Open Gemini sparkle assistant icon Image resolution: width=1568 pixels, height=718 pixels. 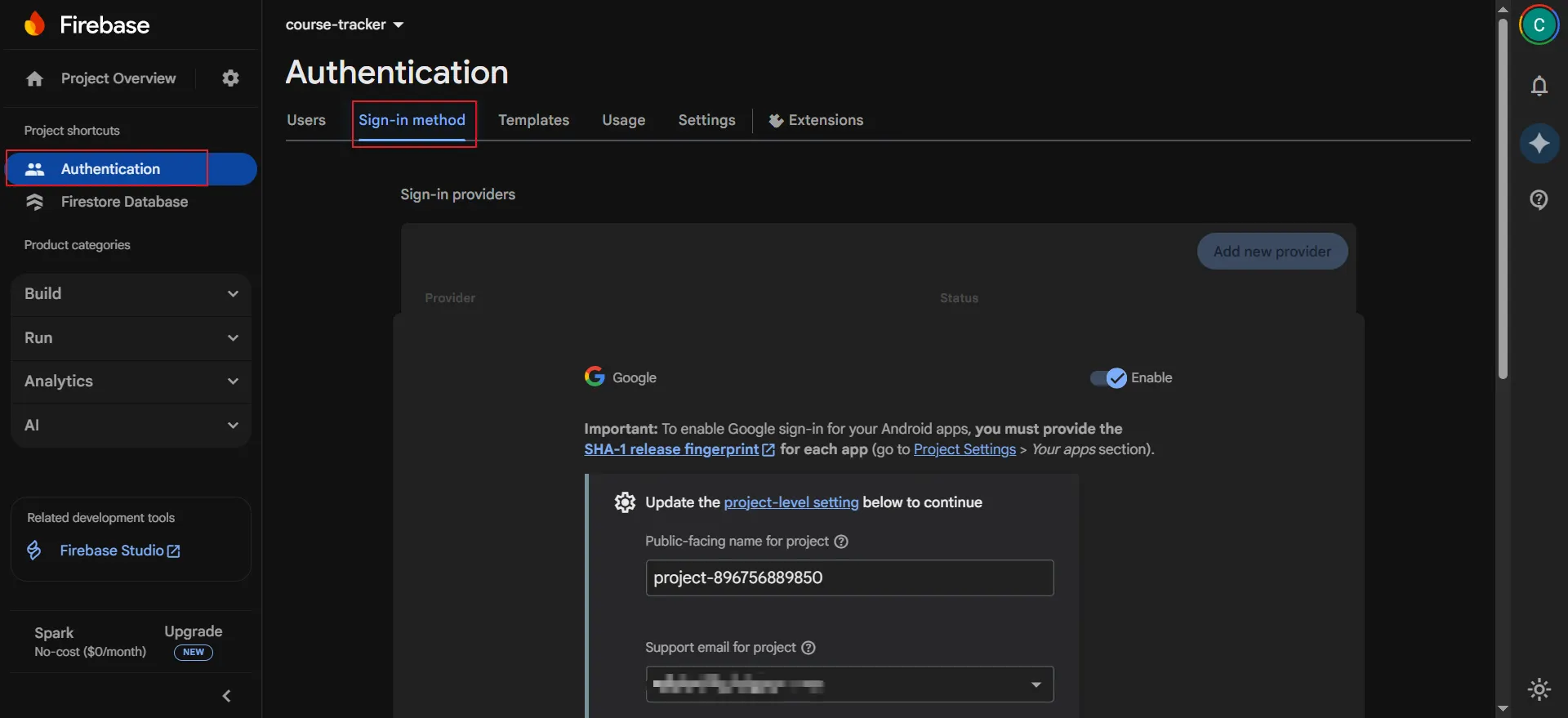coord(1539,143)
